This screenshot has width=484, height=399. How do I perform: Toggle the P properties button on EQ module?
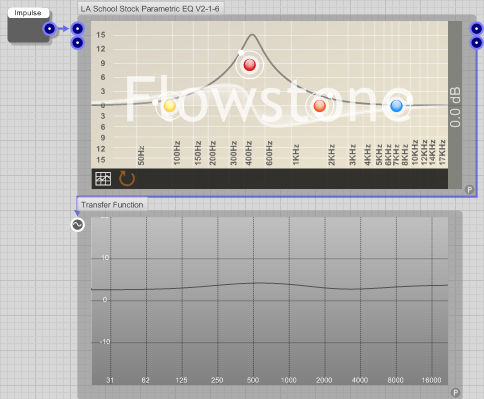[x=469, y=190]
